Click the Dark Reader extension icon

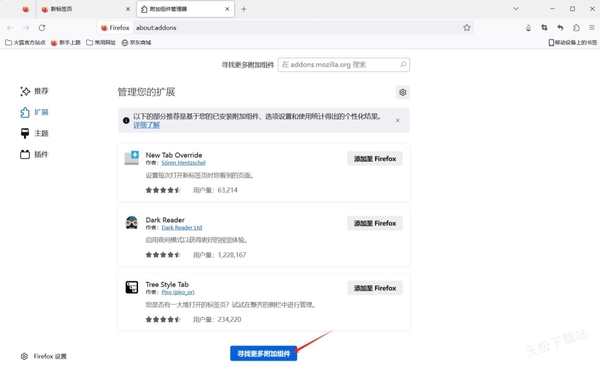(x=132, y=222)
